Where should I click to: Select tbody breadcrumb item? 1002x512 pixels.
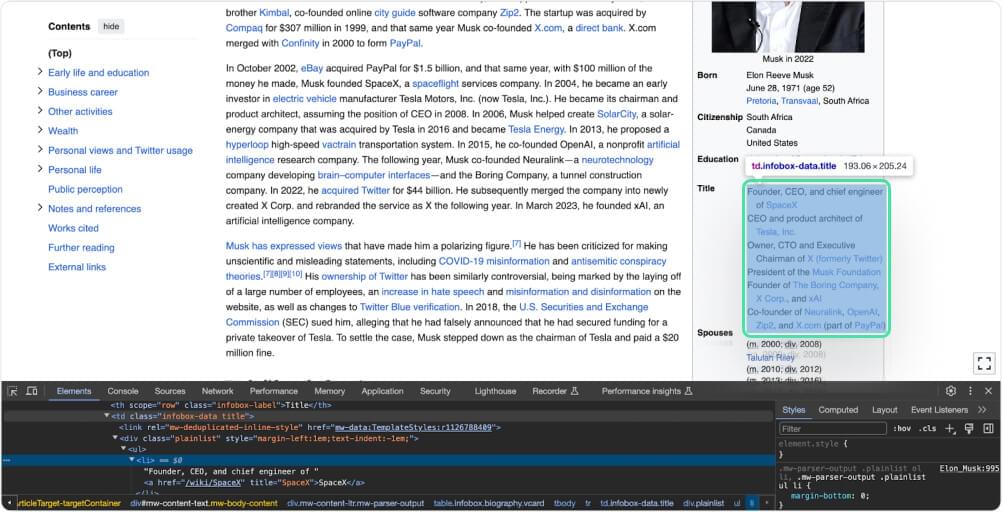tap(564, 504)
